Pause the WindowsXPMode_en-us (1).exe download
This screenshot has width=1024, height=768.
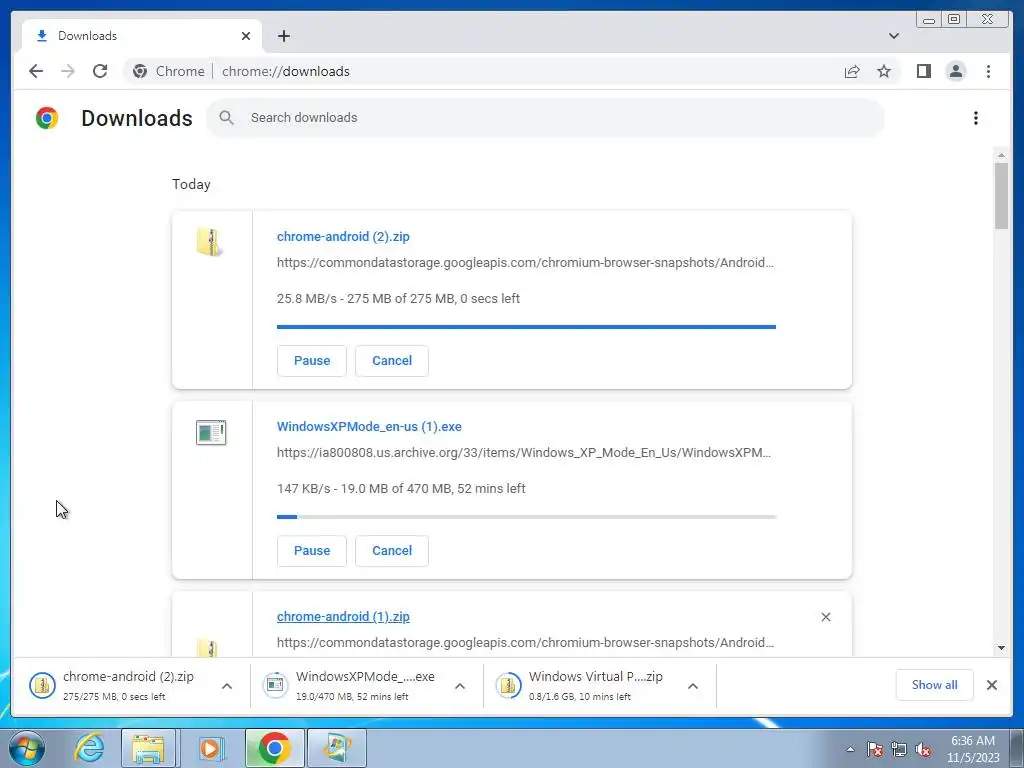coord(312,551)
